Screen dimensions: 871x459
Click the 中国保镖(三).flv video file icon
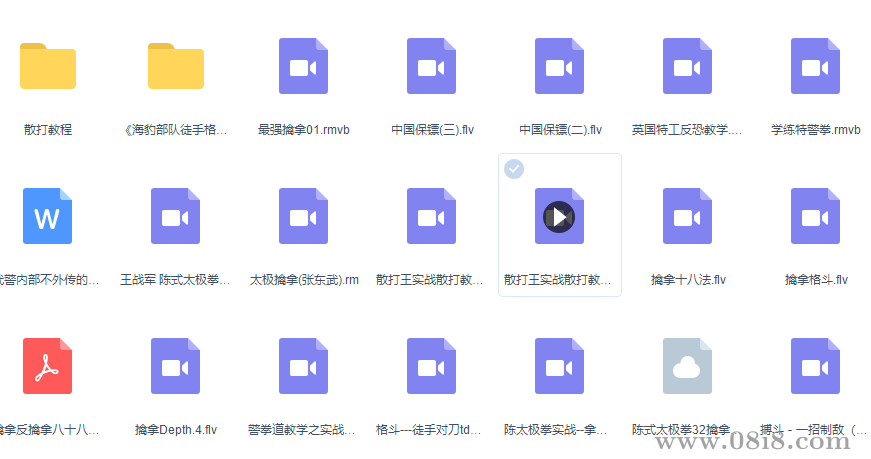[432, 66]
